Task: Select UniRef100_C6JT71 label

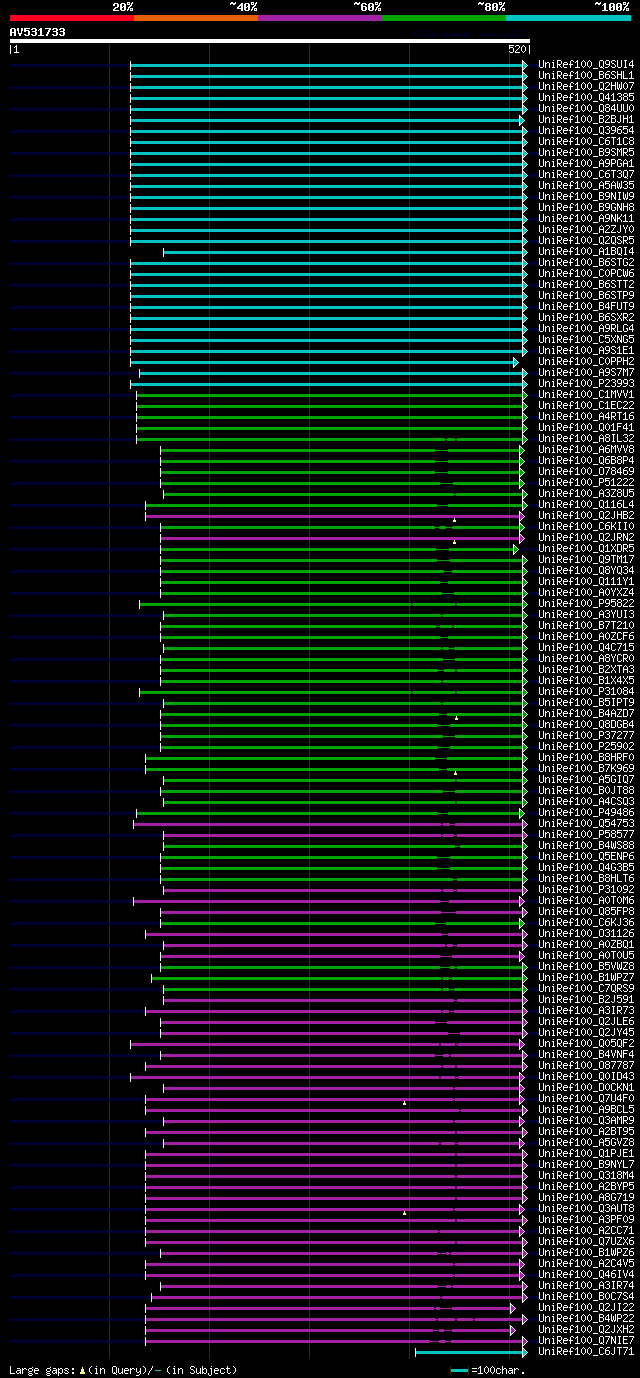Action: 586,1351
